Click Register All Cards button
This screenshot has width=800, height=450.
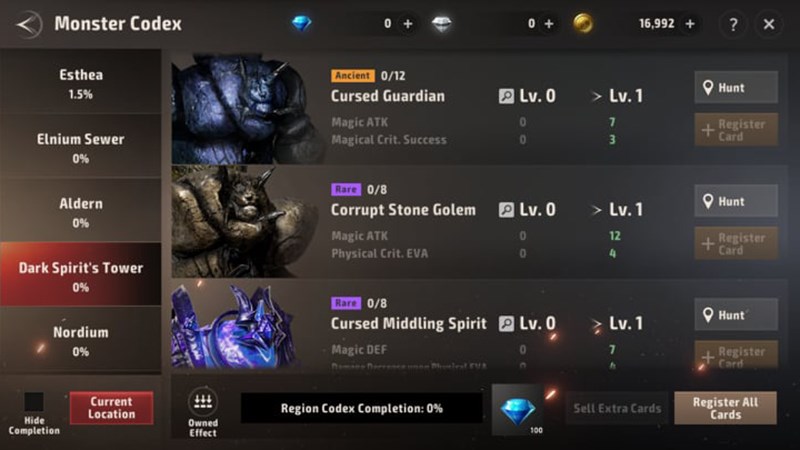pyautogui.click(x=726, y=408)
